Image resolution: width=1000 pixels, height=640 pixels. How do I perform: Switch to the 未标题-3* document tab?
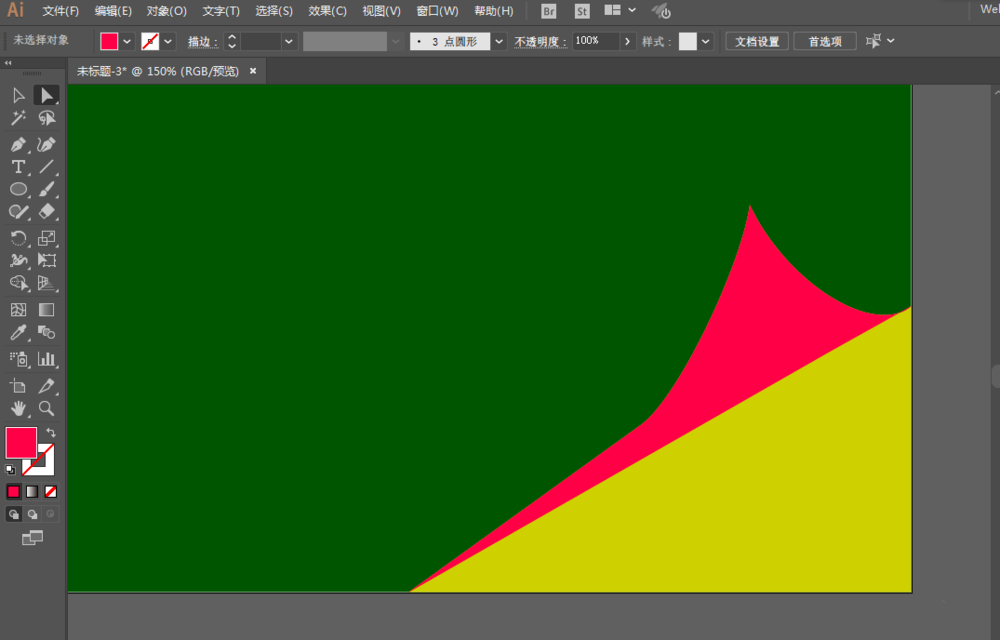(158, 71)
